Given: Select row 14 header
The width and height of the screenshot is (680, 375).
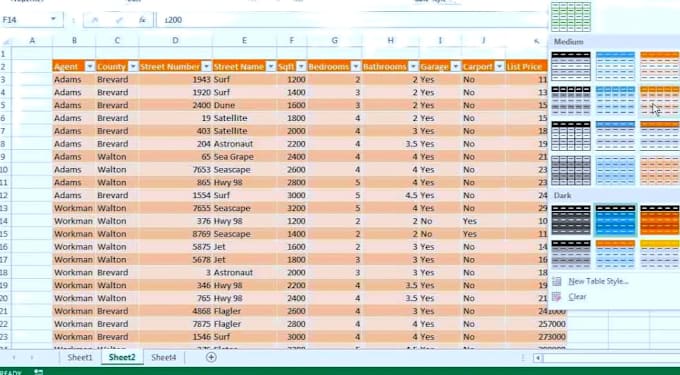Looking at the screenshot, I should click(5, 221).
